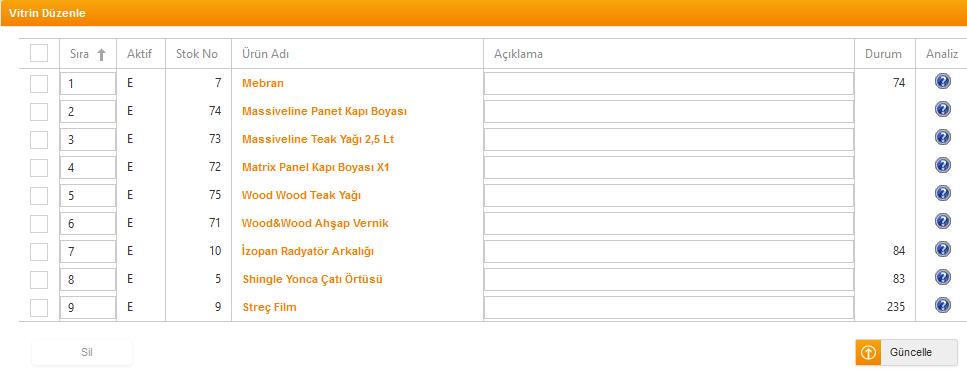Click description field for İzopan Radyatör Arkalığı
Image resolution: width=967 pixels, height=381 pixels.
(669, 252)
